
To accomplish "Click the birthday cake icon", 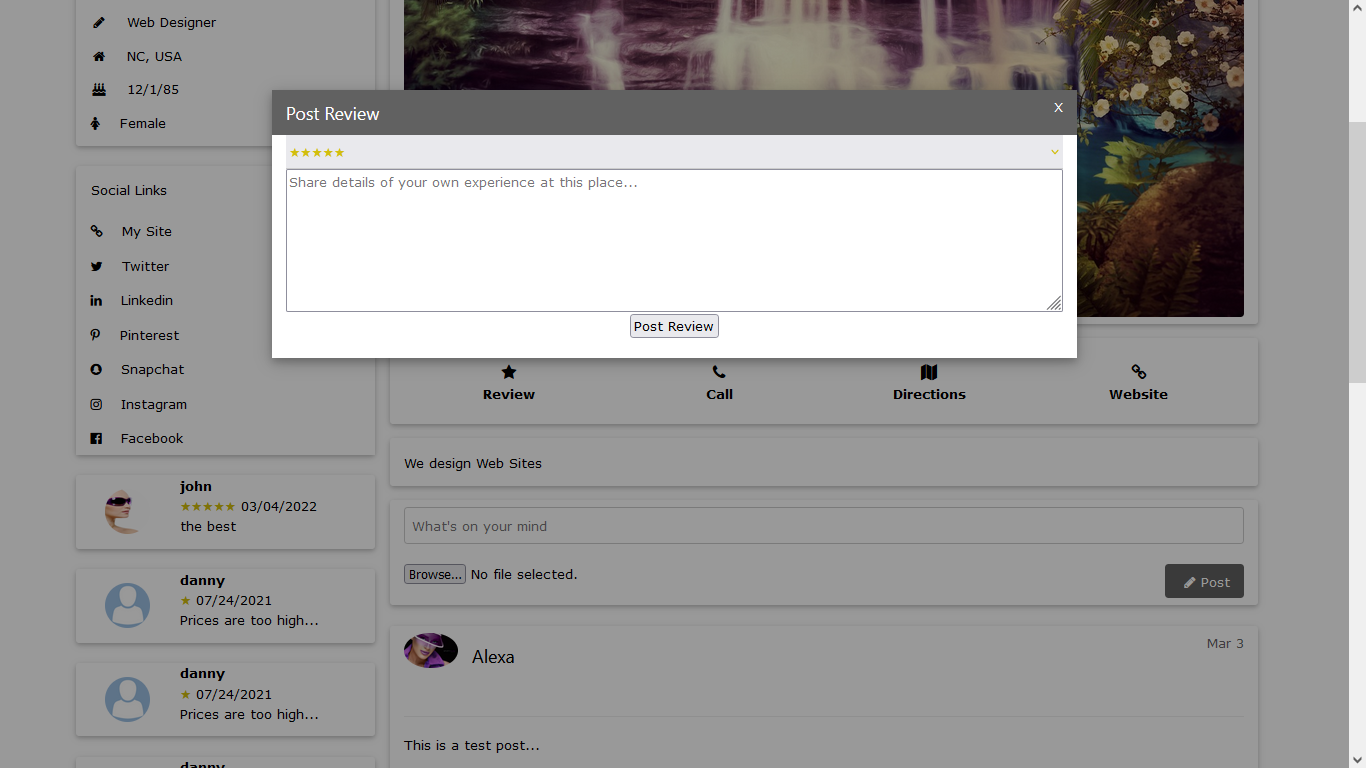I will coord(98,89).
